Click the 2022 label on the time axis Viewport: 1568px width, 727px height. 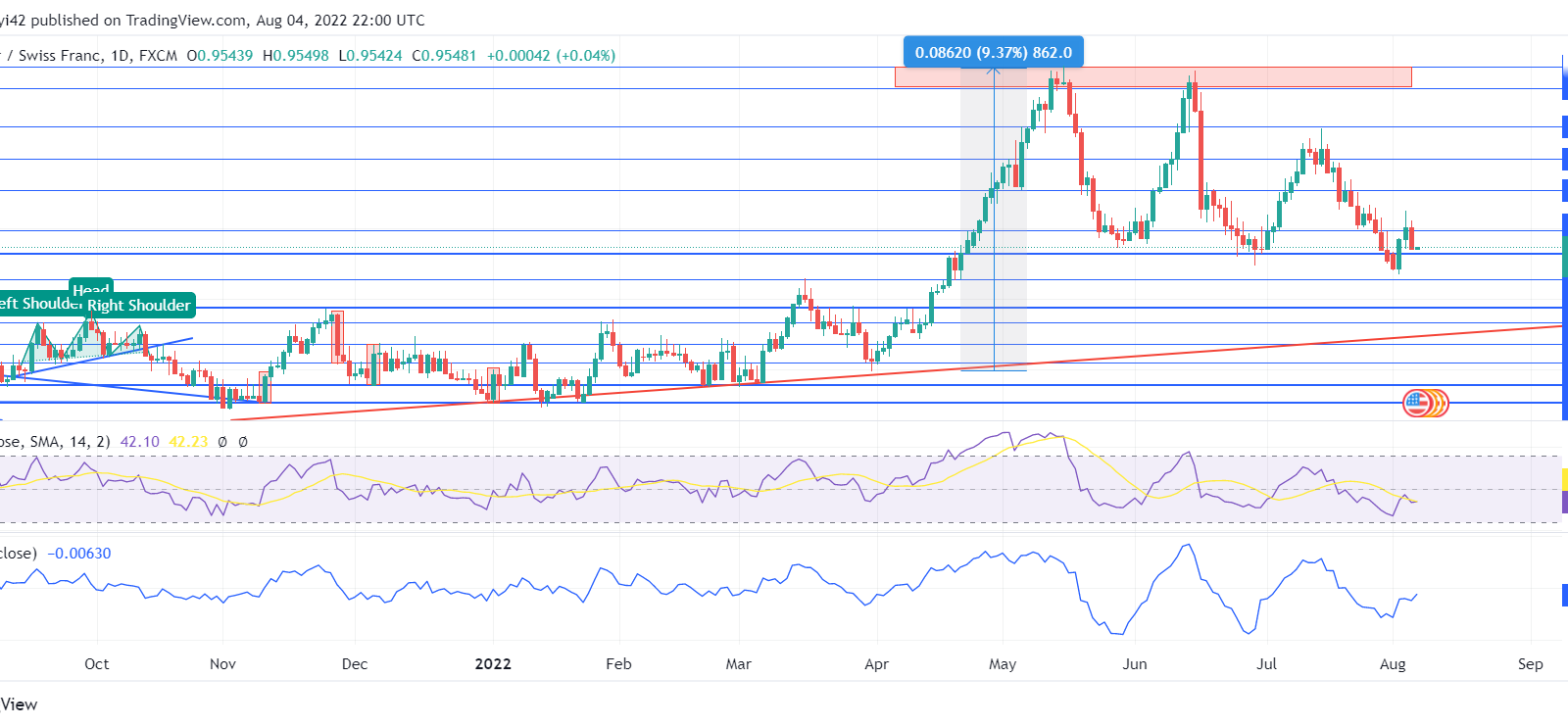point(493,664)
